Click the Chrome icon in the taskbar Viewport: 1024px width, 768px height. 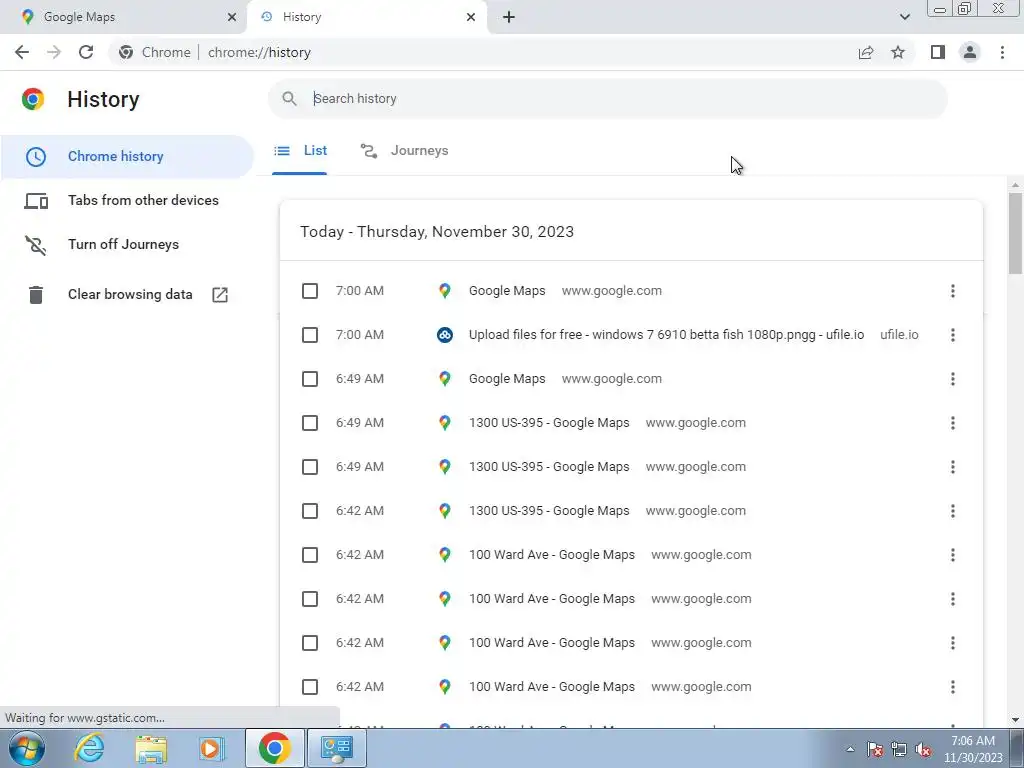[274, 748]
